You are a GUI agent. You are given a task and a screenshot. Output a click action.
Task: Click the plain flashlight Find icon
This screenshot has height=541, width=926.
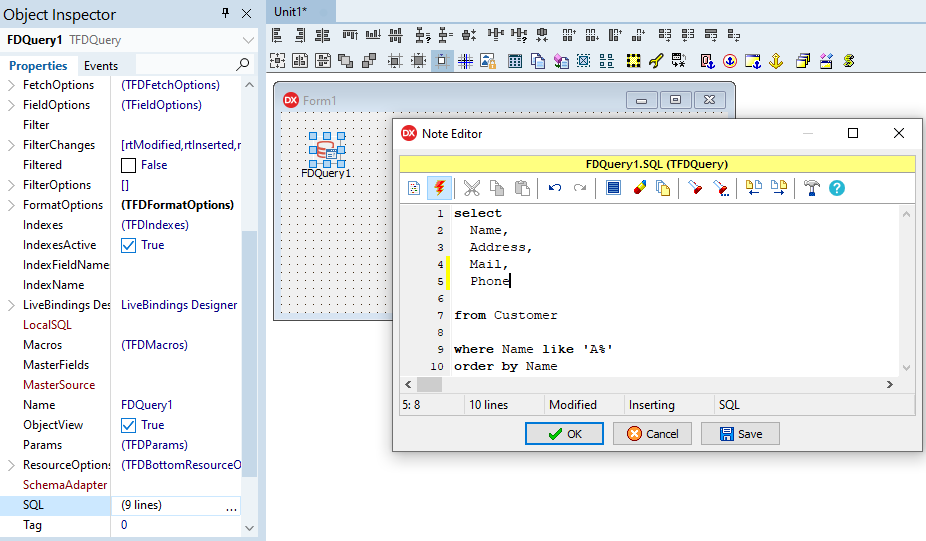(x=695, y=188)
